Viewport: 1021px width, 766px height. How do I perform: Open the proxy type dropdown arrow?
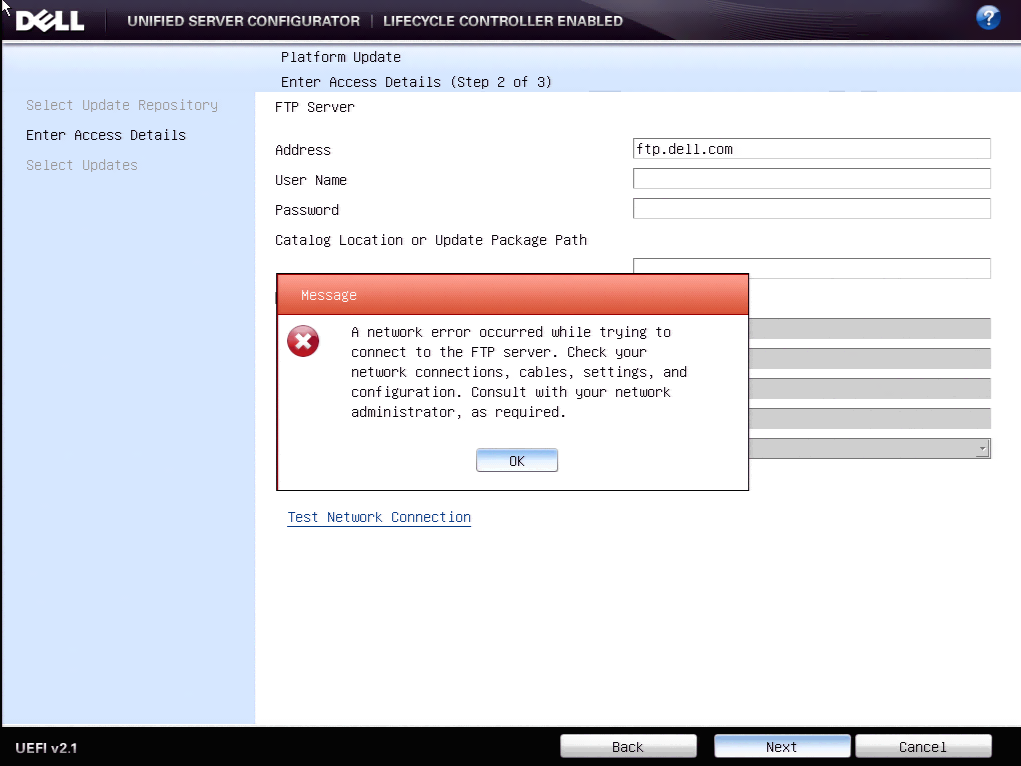[x=983, y=447]
